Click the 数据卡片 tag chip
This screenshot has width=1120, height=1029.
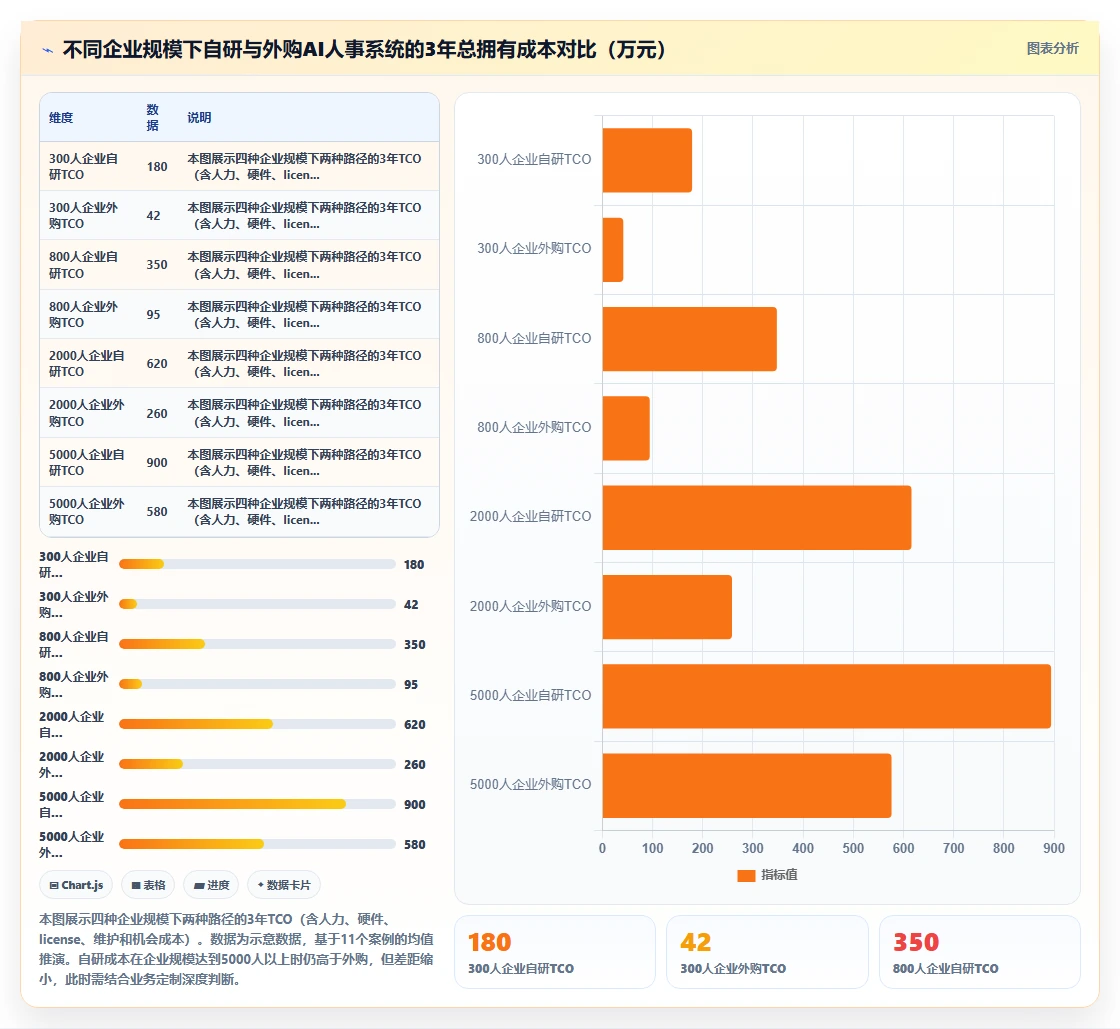tap(284, 885)
